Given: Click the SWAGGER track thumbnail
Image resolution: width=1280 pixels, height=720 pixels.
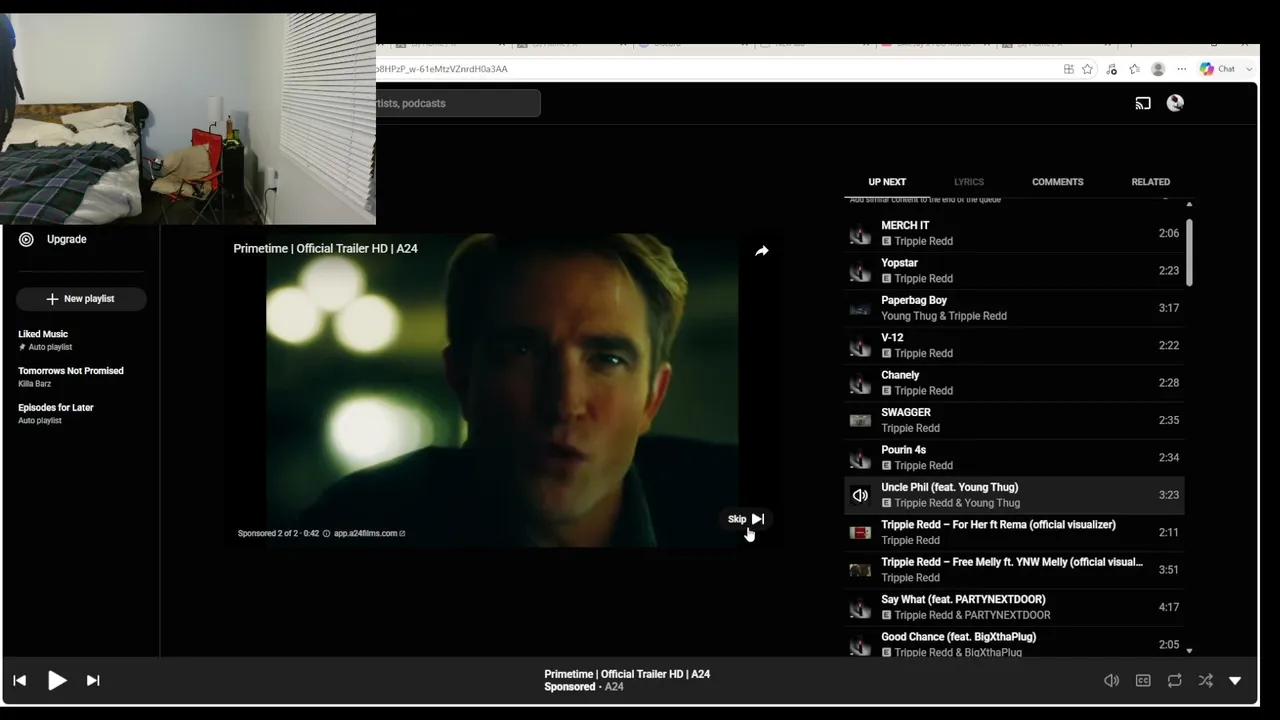Looking at the screenshot, I should tap(860, 421).
